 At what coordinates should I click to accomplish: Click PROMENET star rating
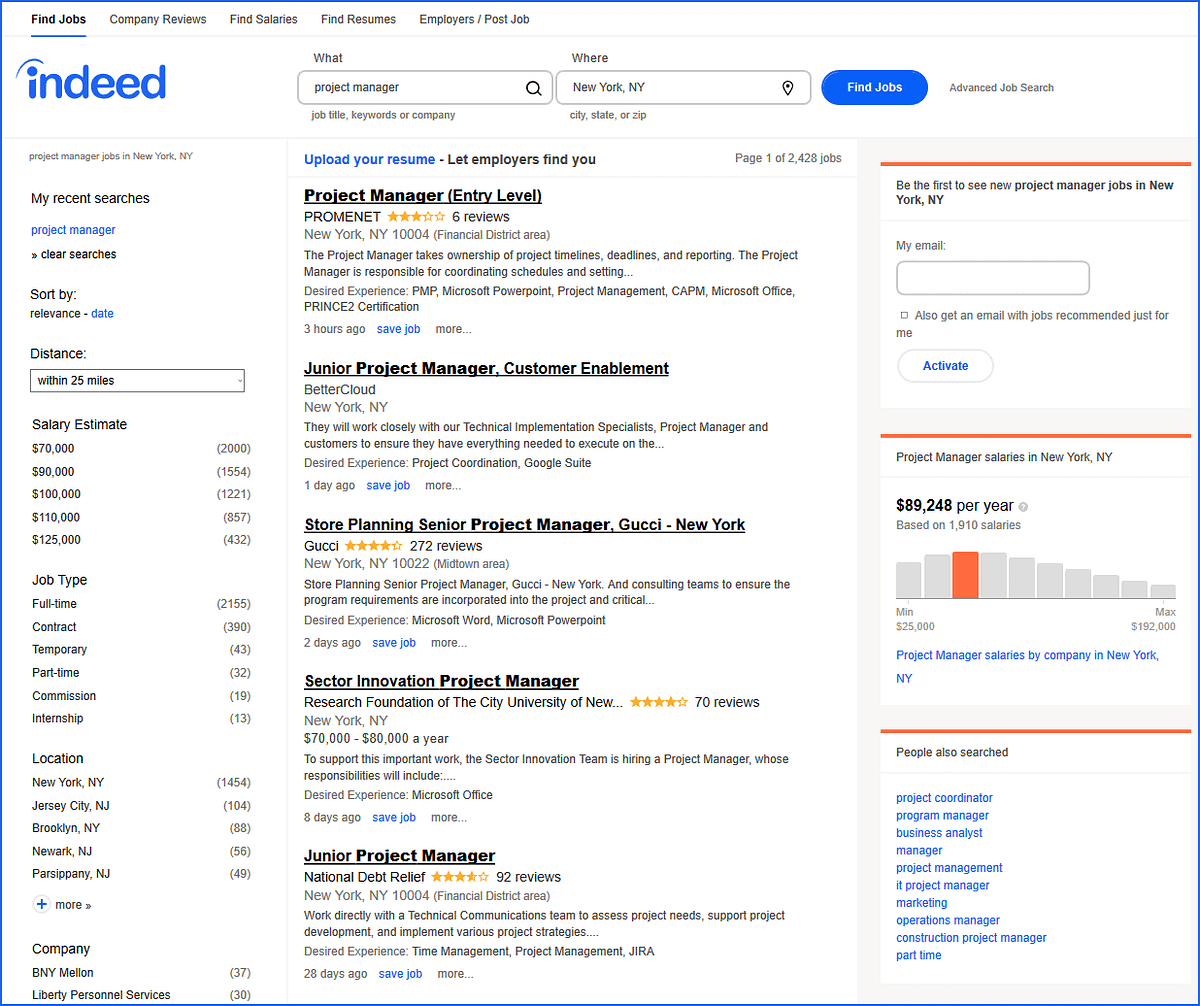click(416, 216)
